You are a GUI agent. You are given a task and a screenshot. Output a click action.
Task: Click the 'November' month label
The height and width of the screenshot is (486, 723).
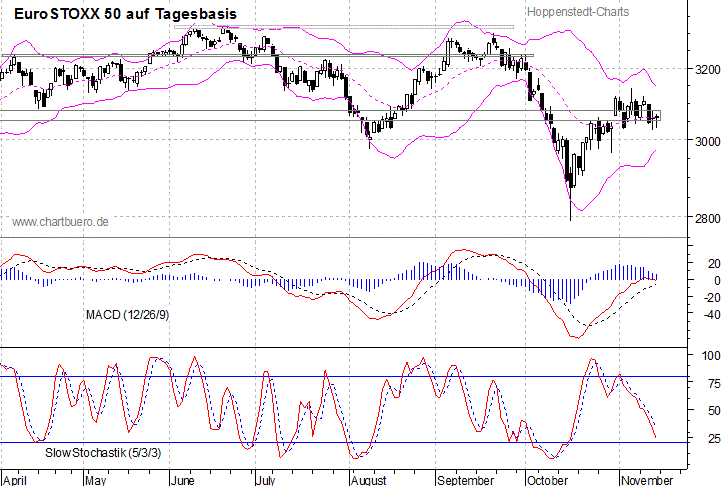tap(646, 480)
